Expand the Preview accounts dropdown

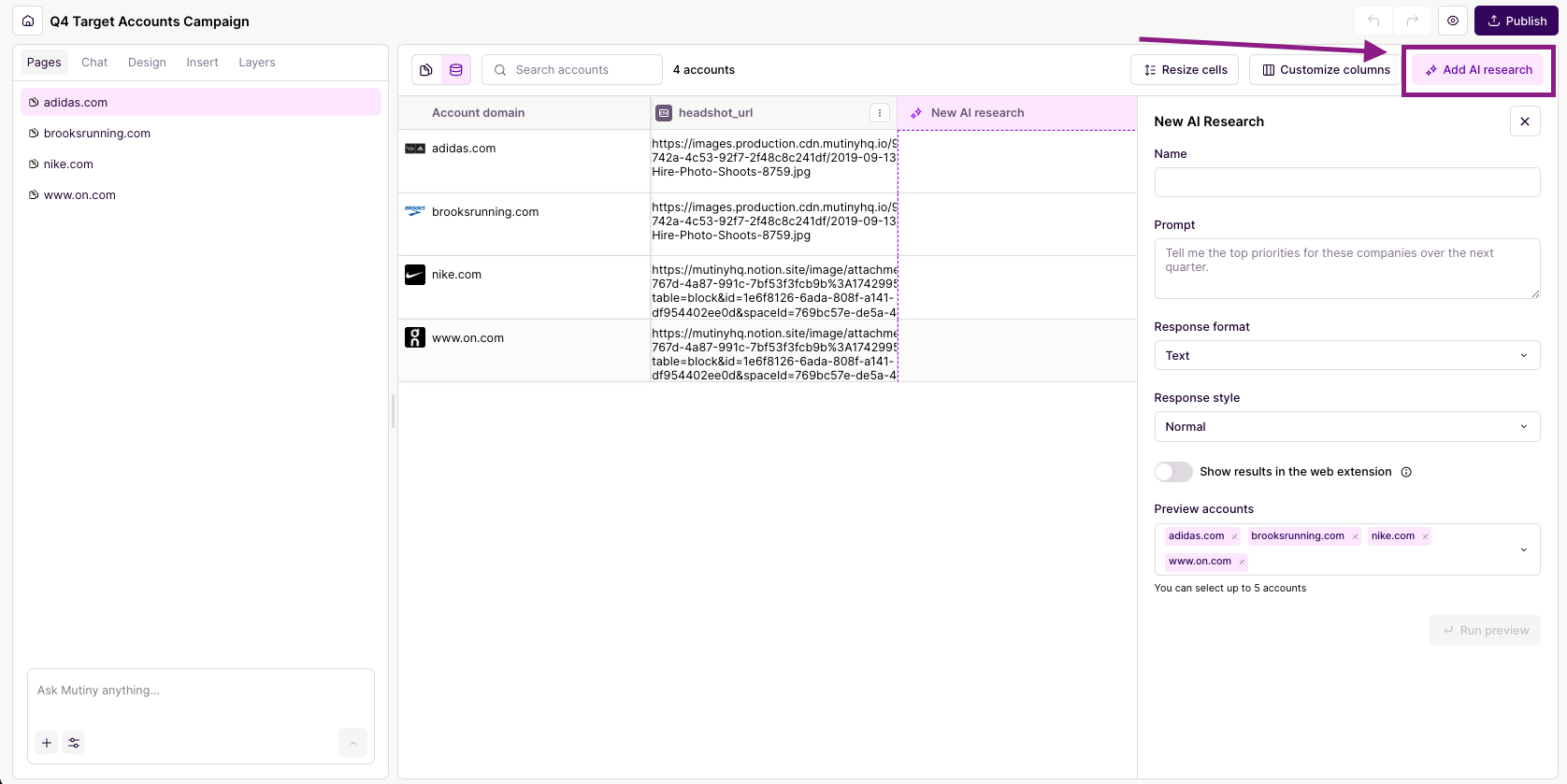(x=1524, y=549)
